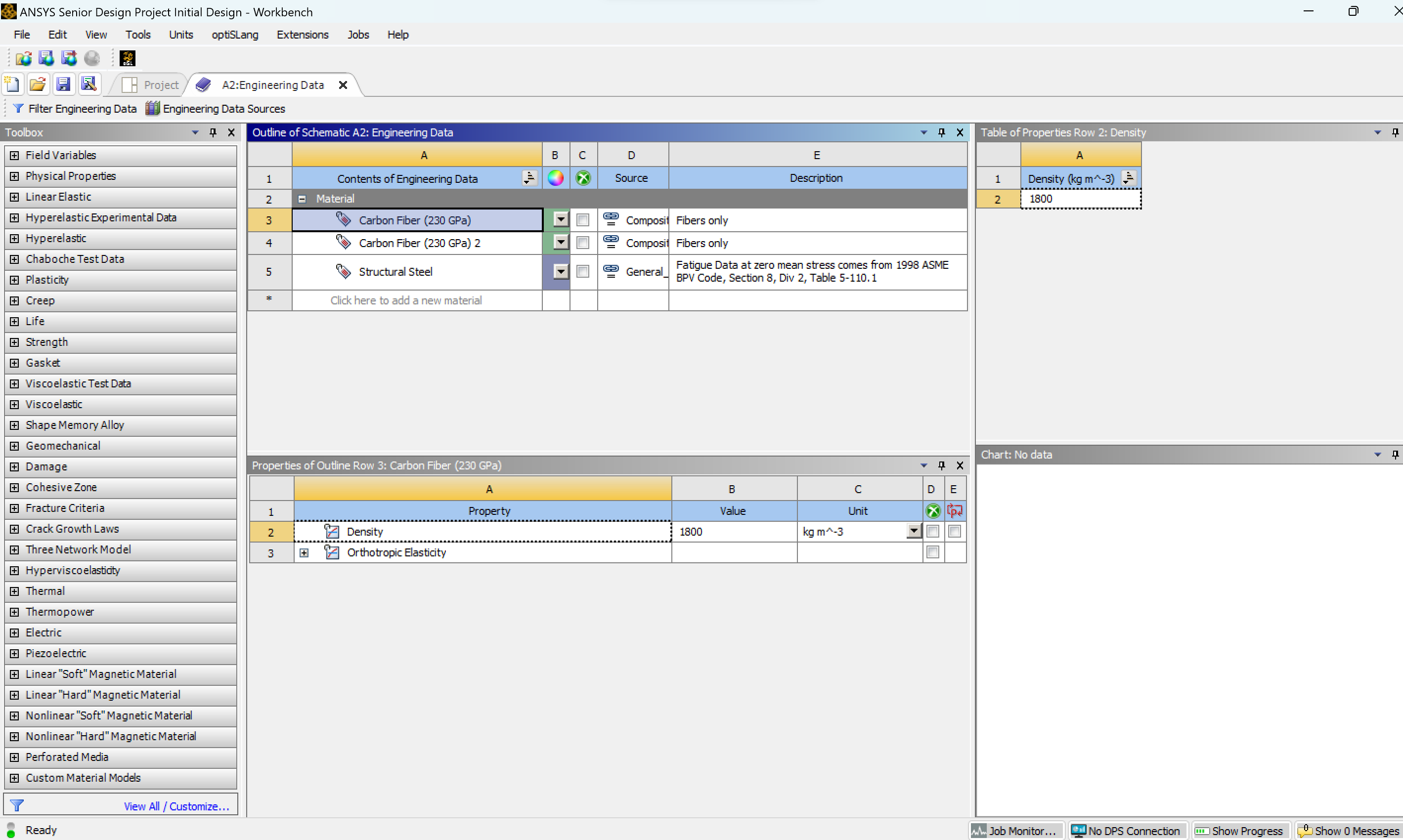Click the optiSLang toolbar icon
This screenshot has height=840, width=1403.
(x=128, y=58)
